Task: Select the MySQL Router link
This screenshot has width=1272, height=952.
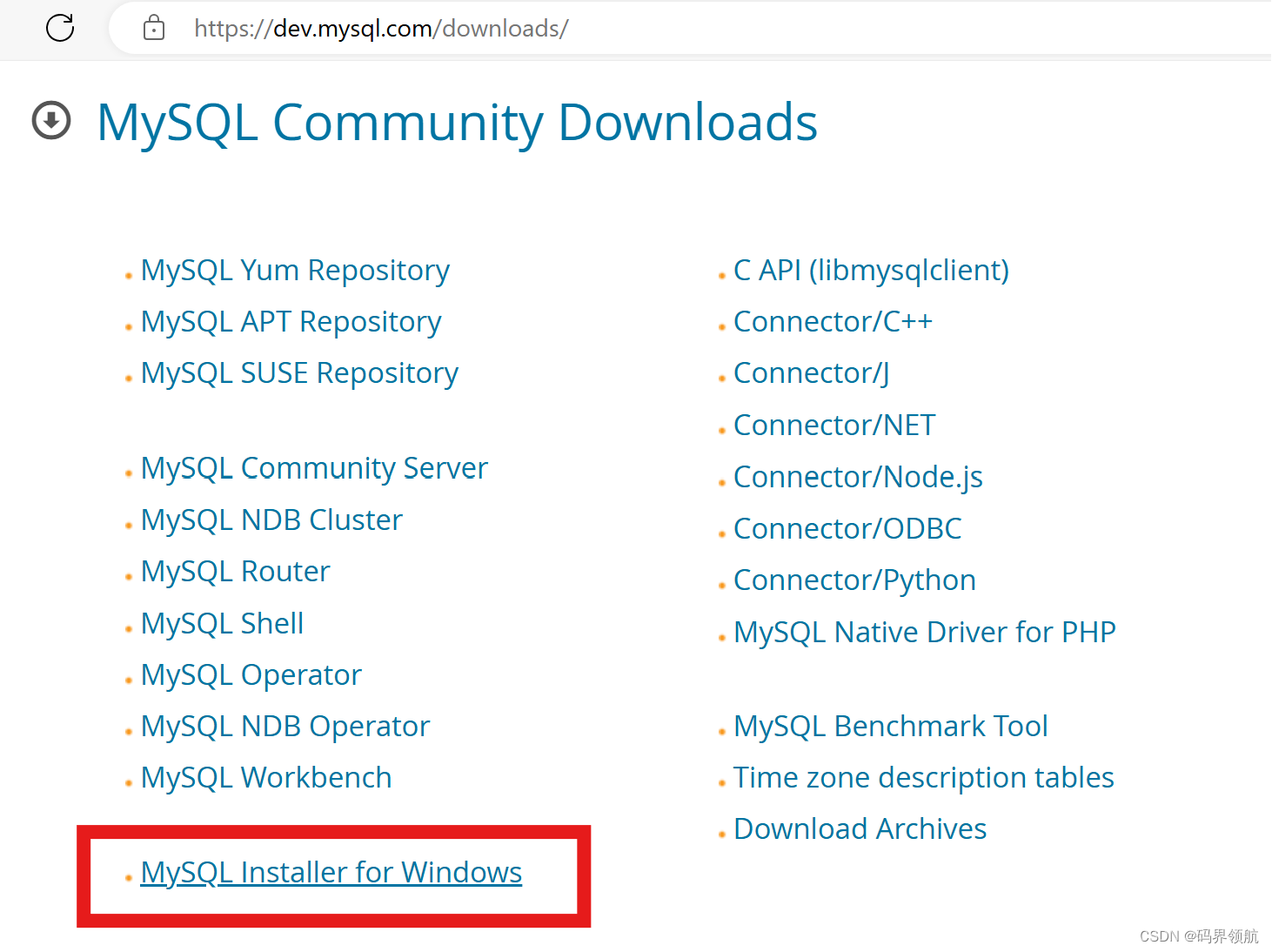Action: (x=235, y=572)
